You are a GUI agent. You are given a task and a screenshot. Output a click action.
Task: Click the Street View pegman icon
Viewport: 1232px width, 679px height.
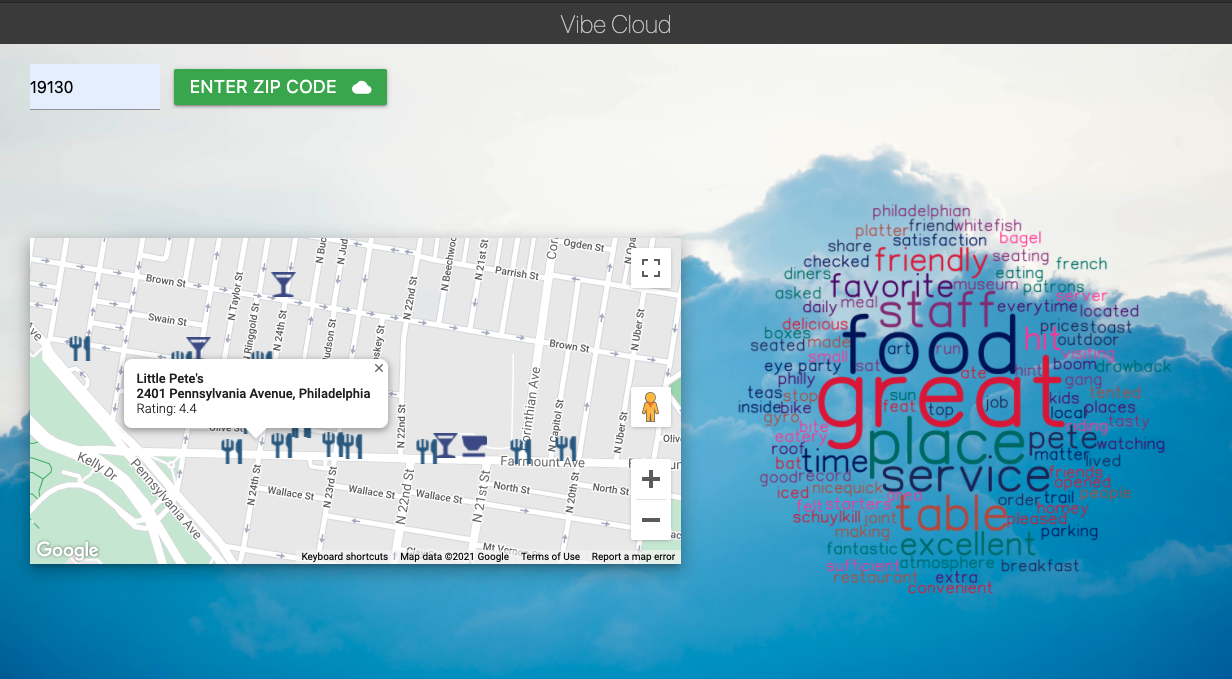point(650,407)
